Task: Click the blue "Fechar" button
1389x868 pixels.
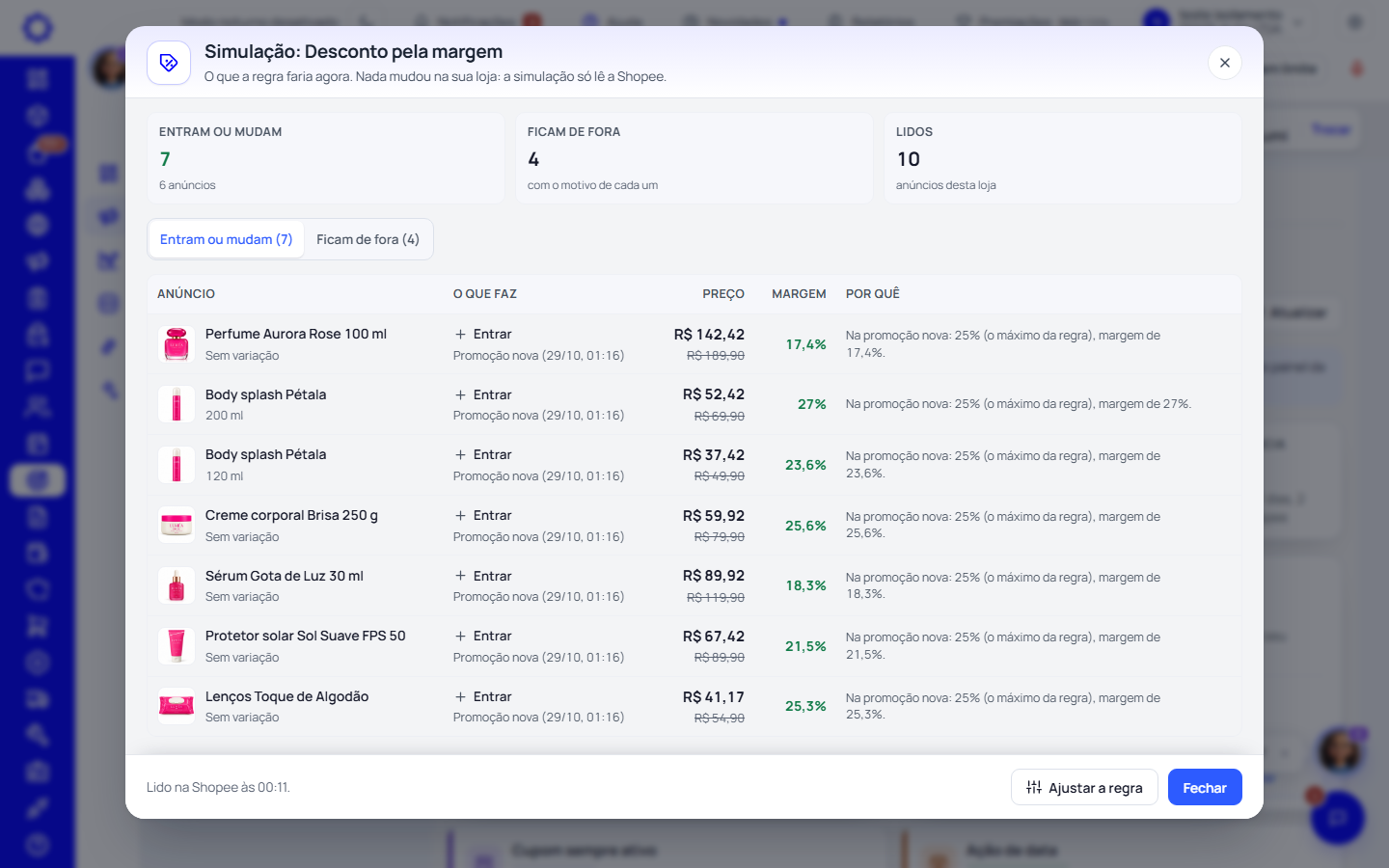Action: pyautogui.click(x=1205, y=787)
